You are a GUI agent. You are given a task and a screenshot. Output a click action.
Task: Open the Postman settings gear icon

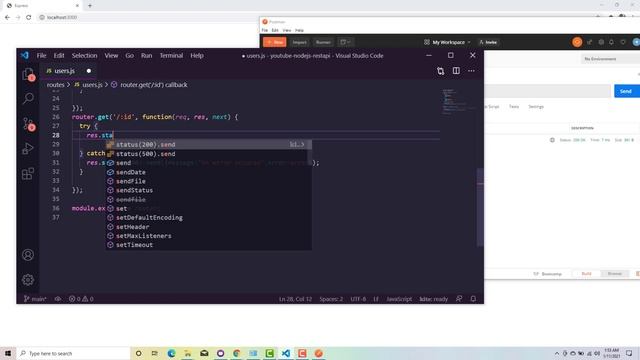[x=601, y=42]
